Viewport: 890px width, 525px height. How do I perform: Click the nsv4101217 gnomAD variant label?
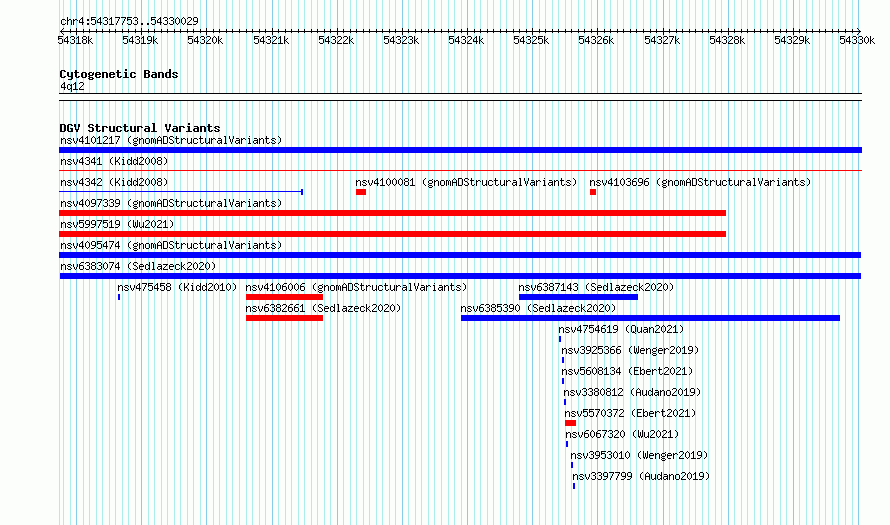[x=171, y=140]
